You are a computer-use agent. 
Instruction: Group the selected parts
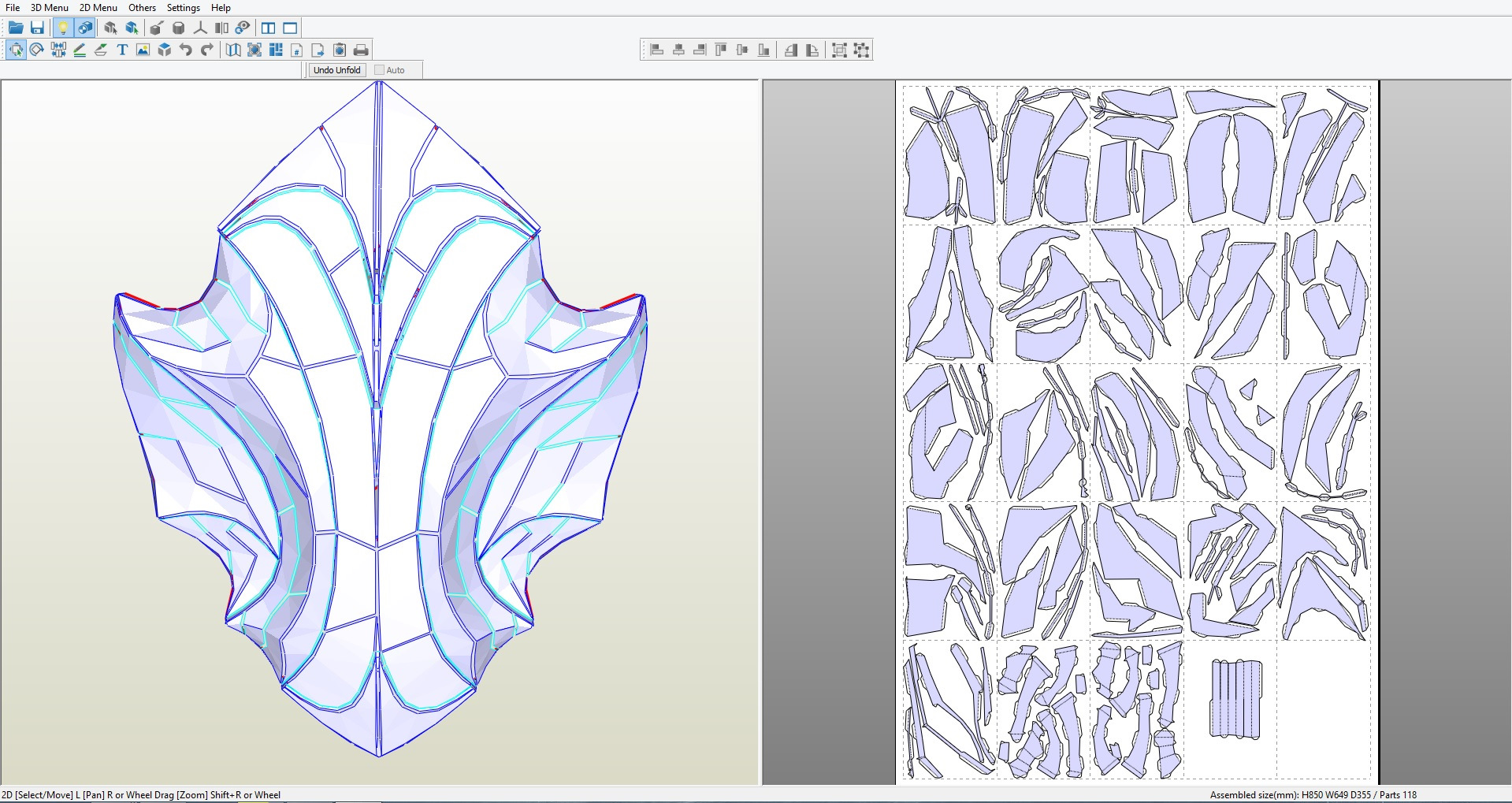(839, 50)
